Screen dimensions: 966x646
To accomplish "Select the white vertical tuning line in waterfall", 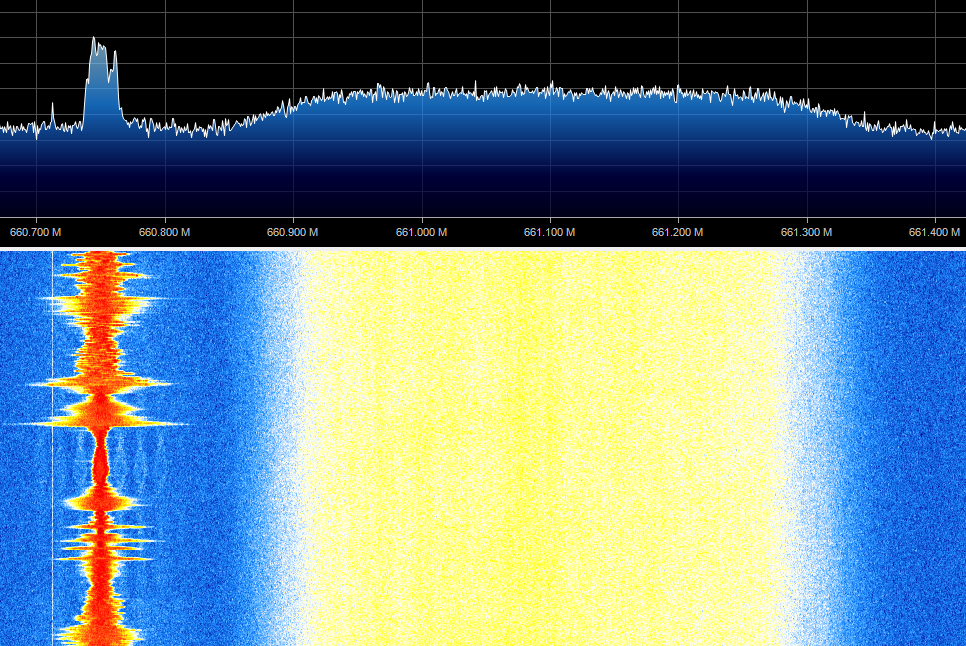I will point(52,448).
